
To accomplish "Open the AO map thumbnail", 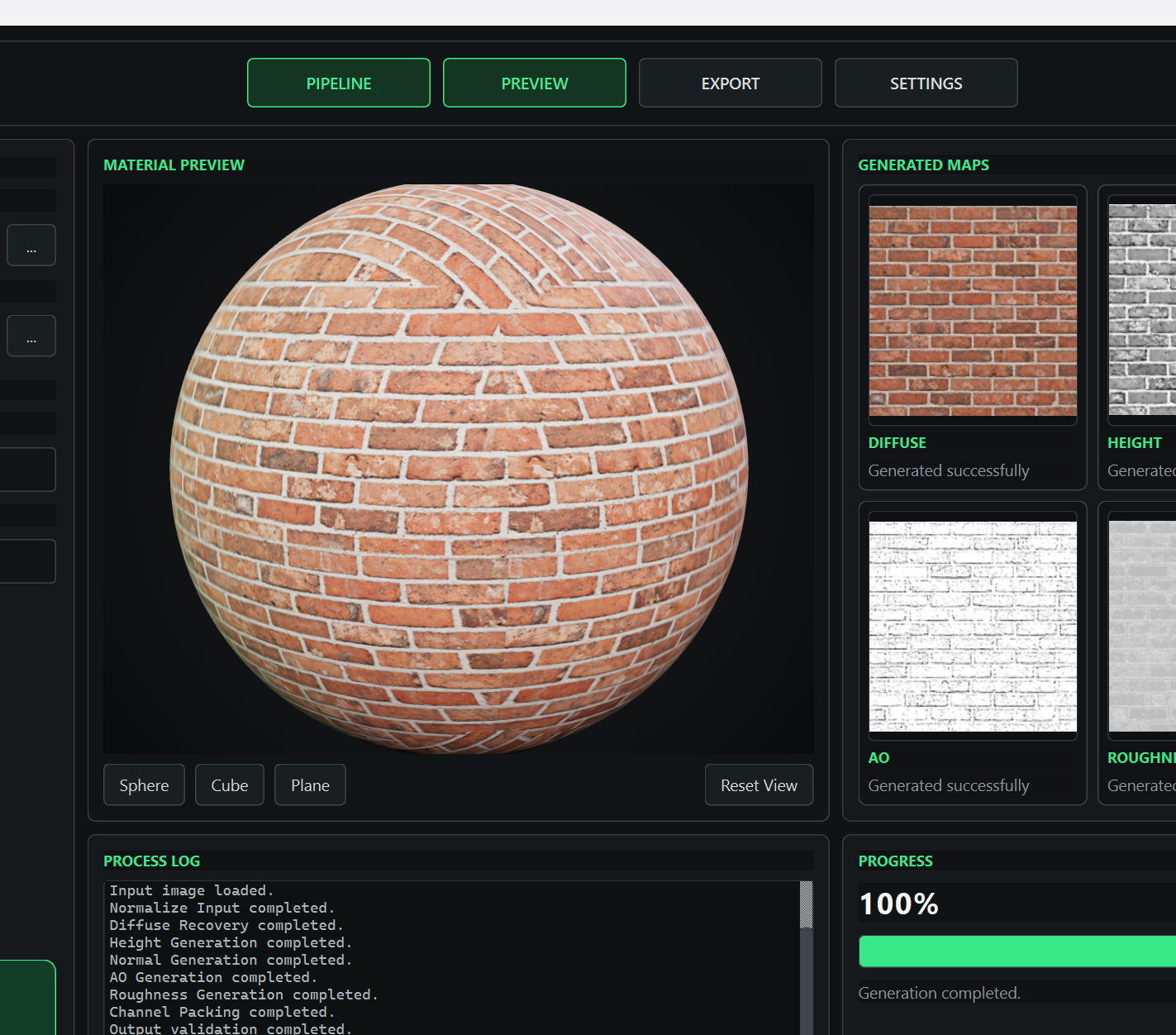I will tap(973, 627).
